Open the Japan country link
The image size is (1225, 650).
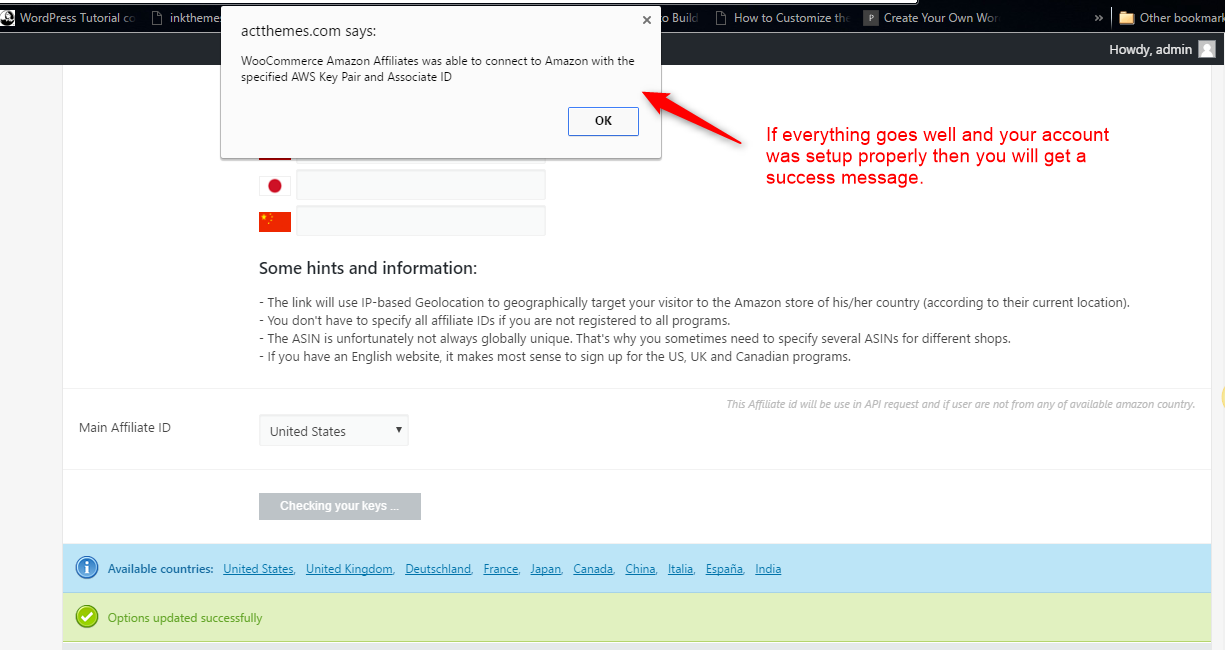coord(547,569)
